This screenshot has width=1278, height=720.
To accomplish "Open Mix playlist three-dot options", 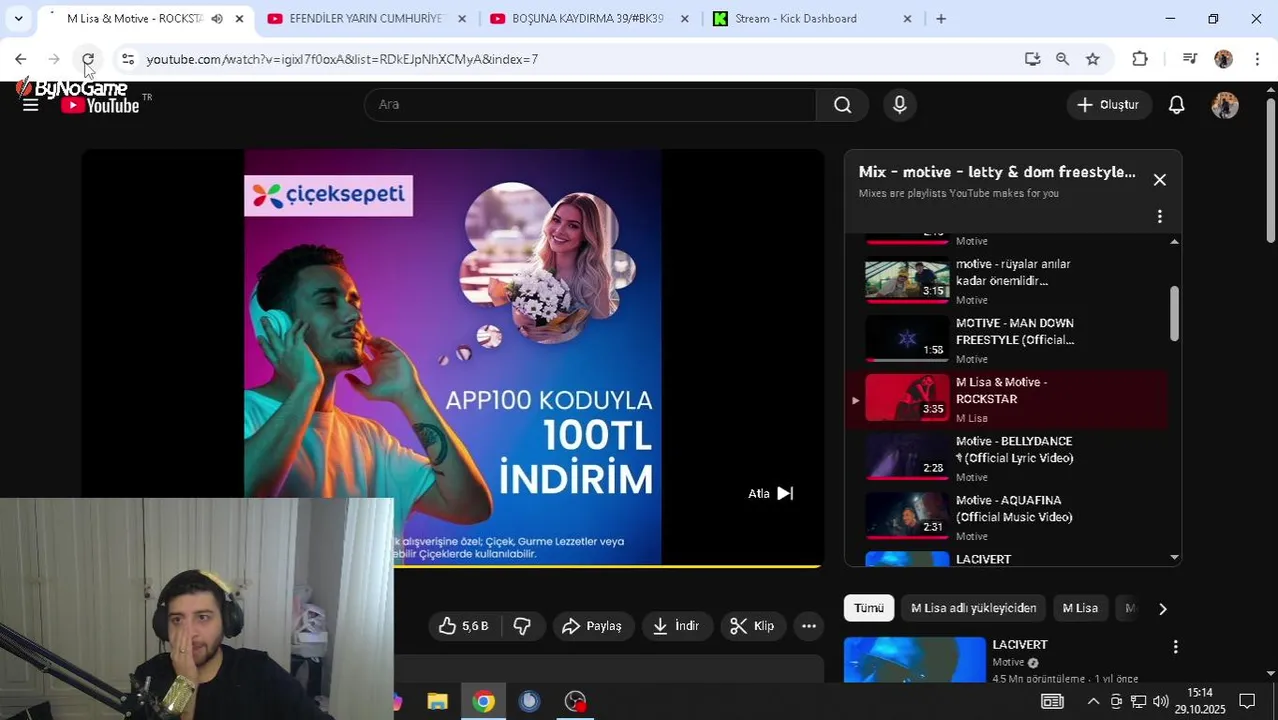I will (x=1160, y=216).
